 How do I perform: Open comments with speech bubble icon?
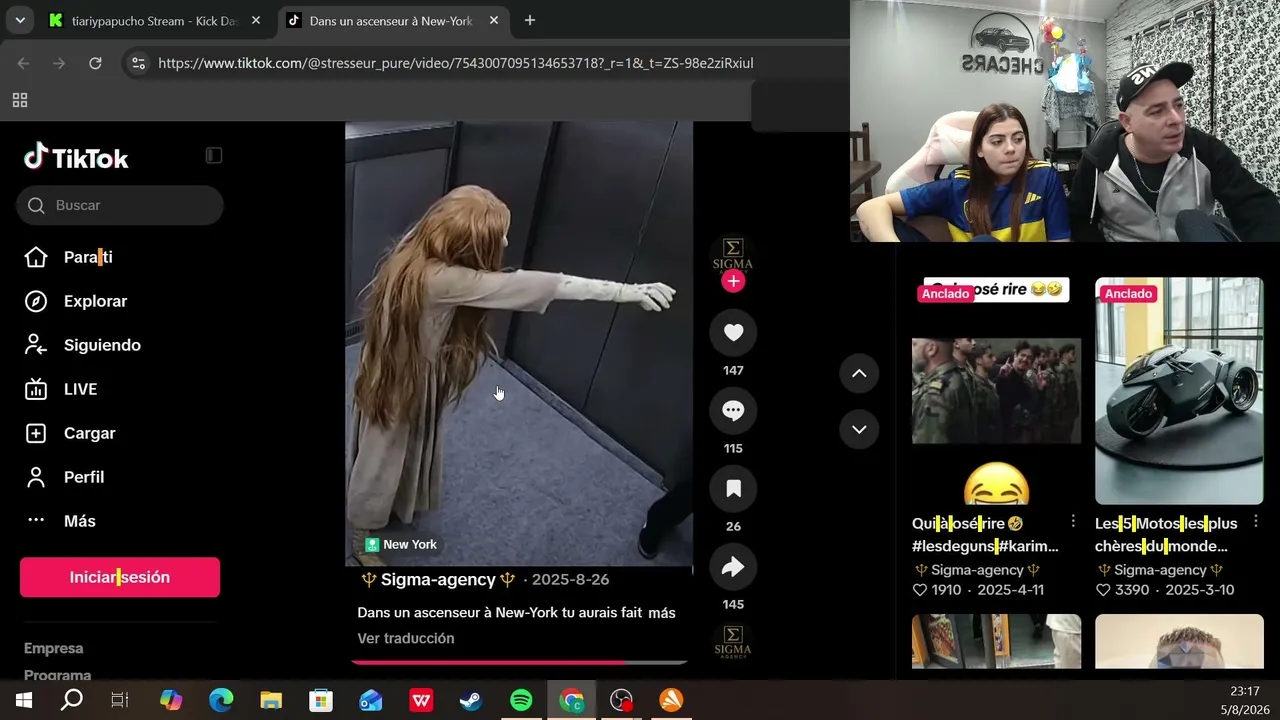point(733,411)
